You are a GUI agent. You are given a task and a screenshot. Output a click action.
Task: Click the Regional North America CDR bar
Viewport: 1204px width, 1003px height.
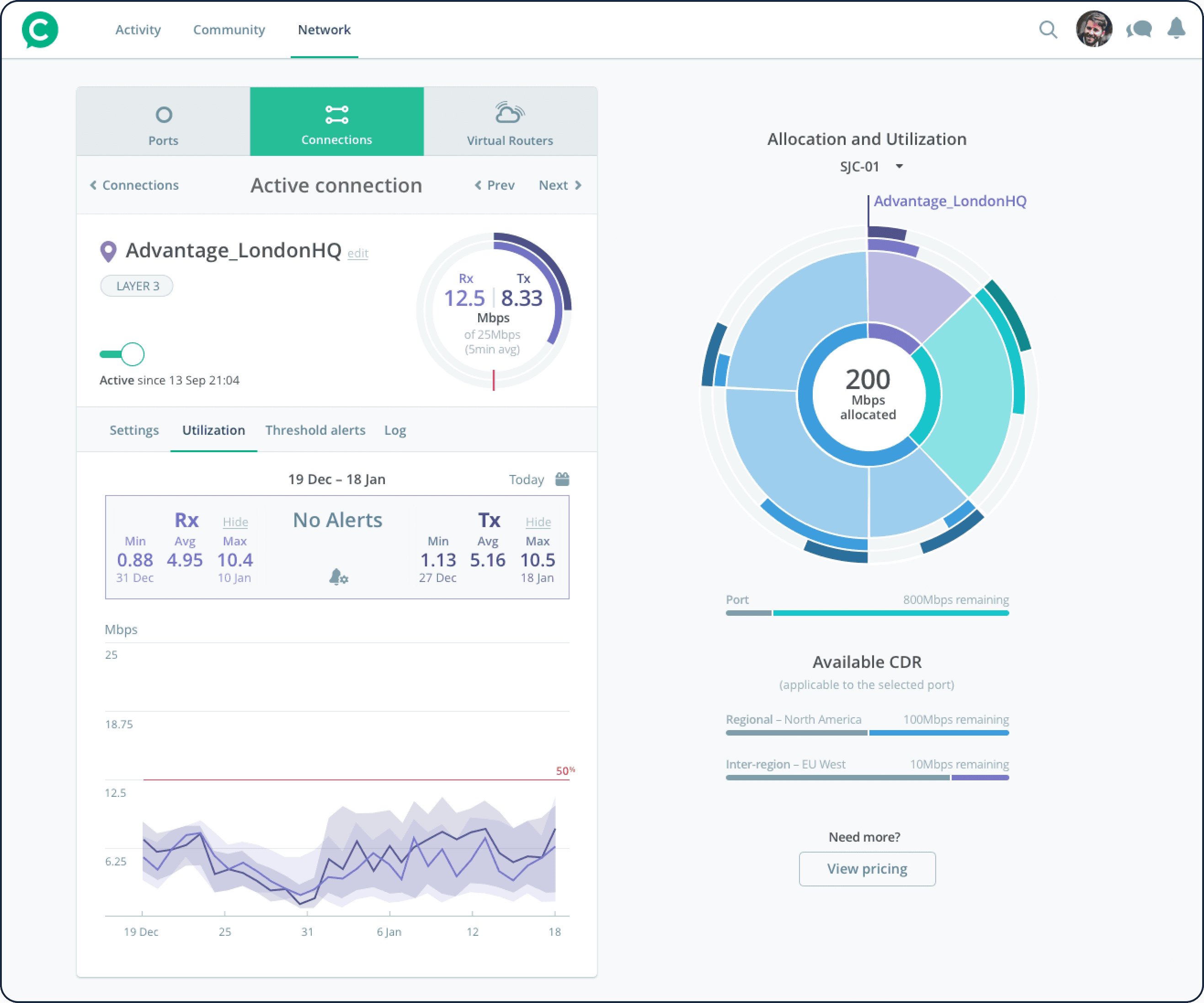[x=867, y=733]
